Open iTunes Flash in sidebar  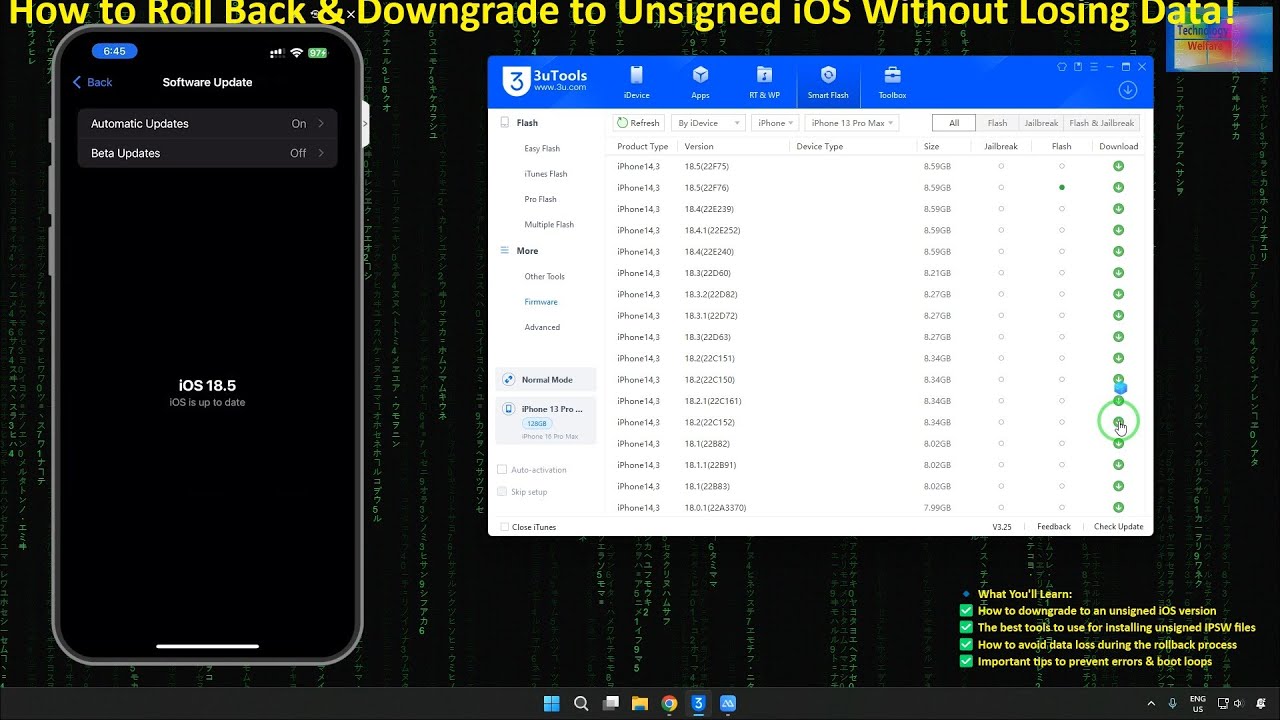(x=546, y=174)
